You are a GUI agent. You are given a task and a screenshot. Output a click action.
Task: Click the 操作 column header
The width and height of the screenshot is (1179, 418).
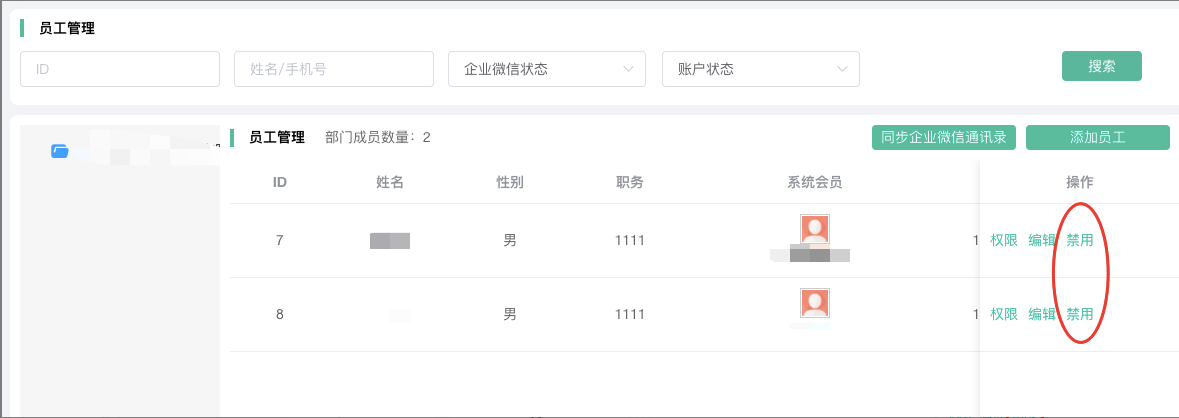pos(1080,182)
